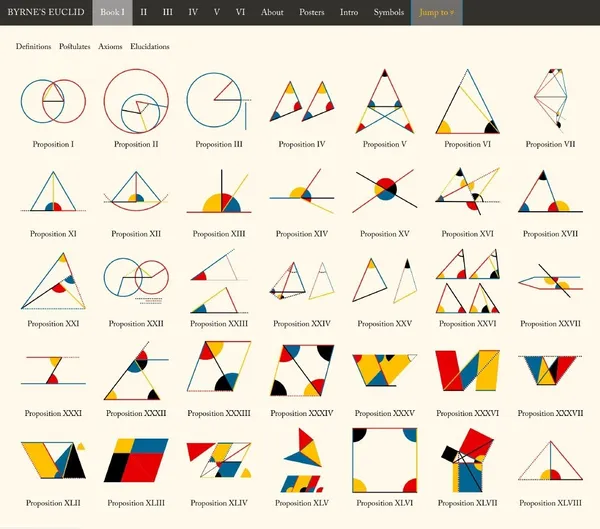Switch to Book III

click(168, 12)
